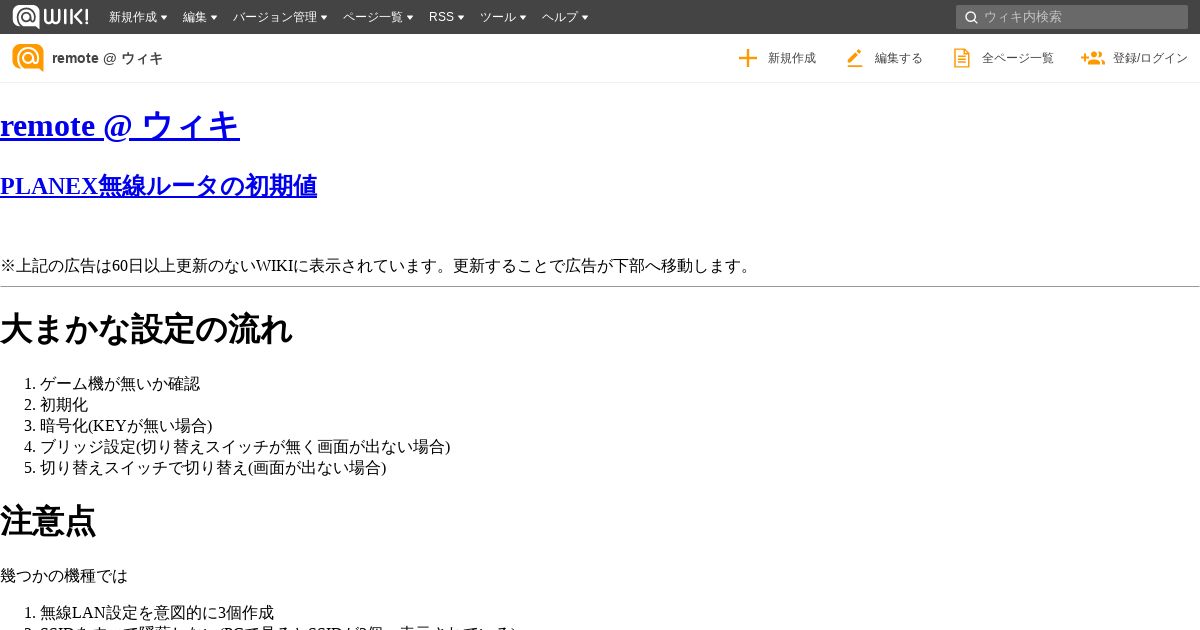
Task: Click the ad notice text starting ※上記の広告
Action: click(x=377, y=266)
